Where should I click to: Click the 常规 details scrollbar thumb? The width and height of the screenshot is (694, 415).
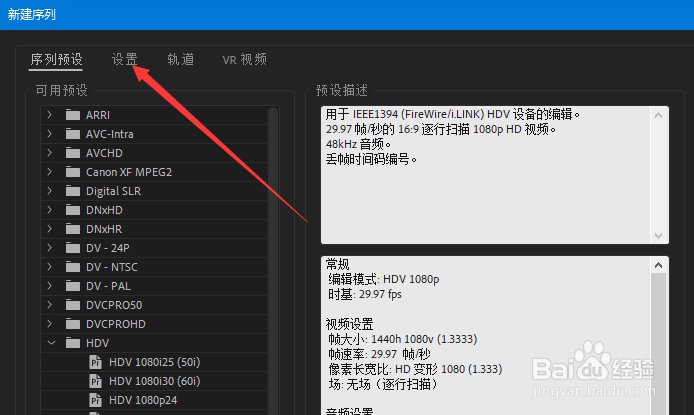659,344
